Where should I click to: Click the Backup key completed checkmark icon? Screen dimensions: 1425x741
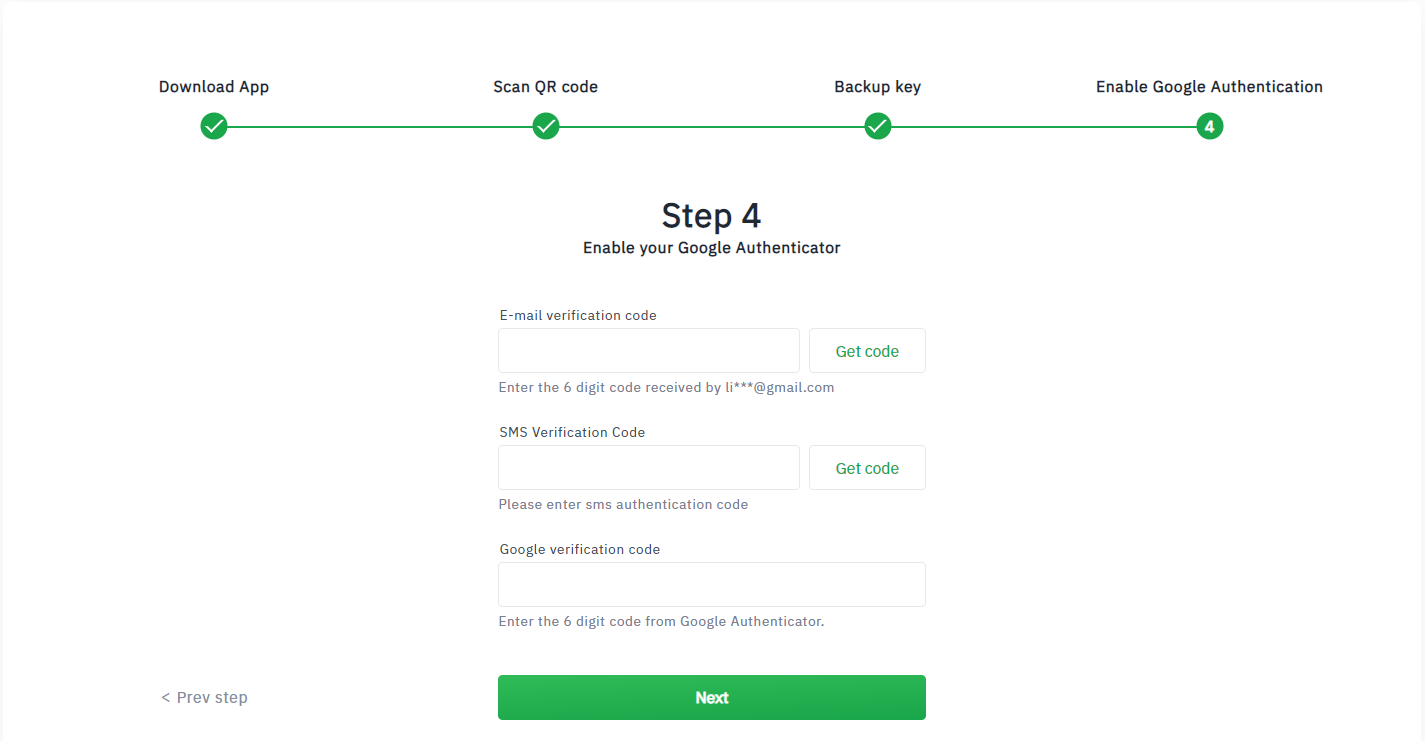(x=878, y=127)
